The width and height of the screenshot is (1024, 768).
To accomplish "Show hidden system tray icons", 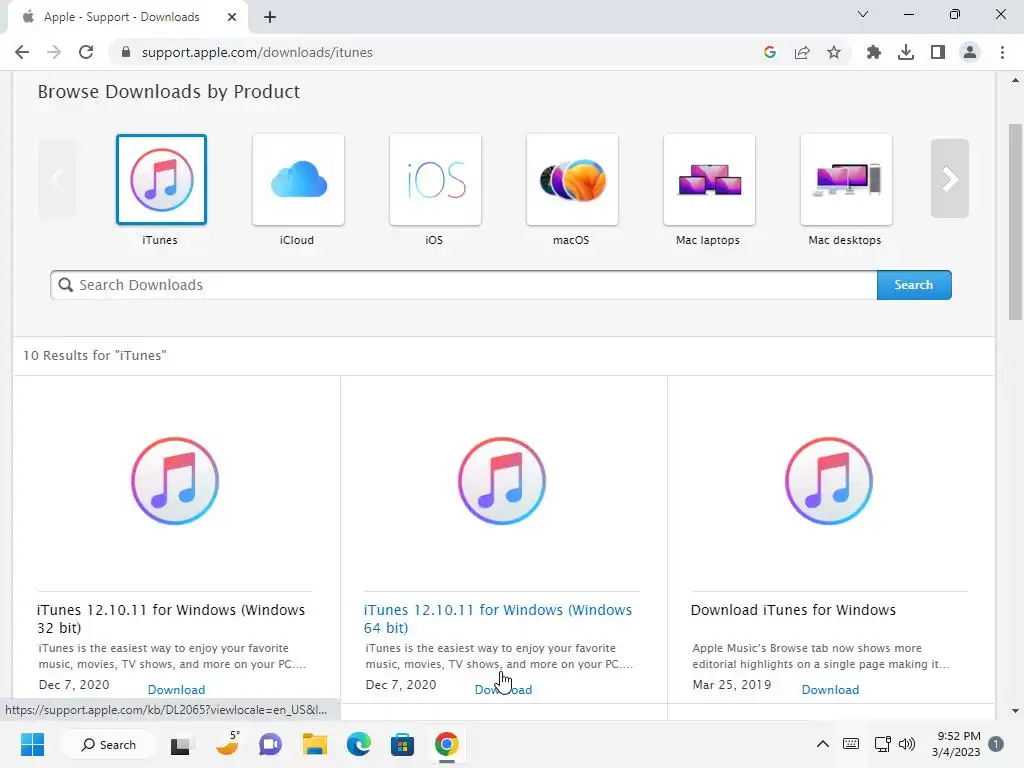I will [x=823, y=744].
